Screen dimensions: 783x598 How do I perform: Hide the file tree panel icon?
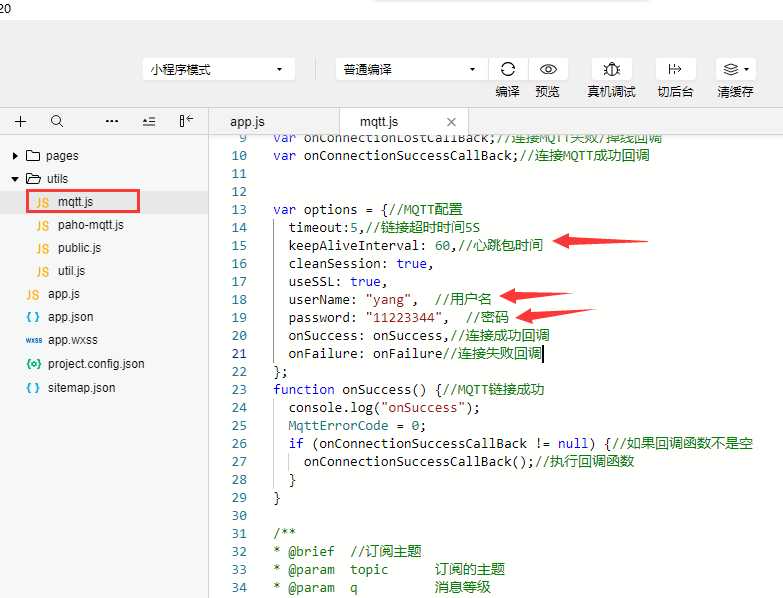click(186, 120)
